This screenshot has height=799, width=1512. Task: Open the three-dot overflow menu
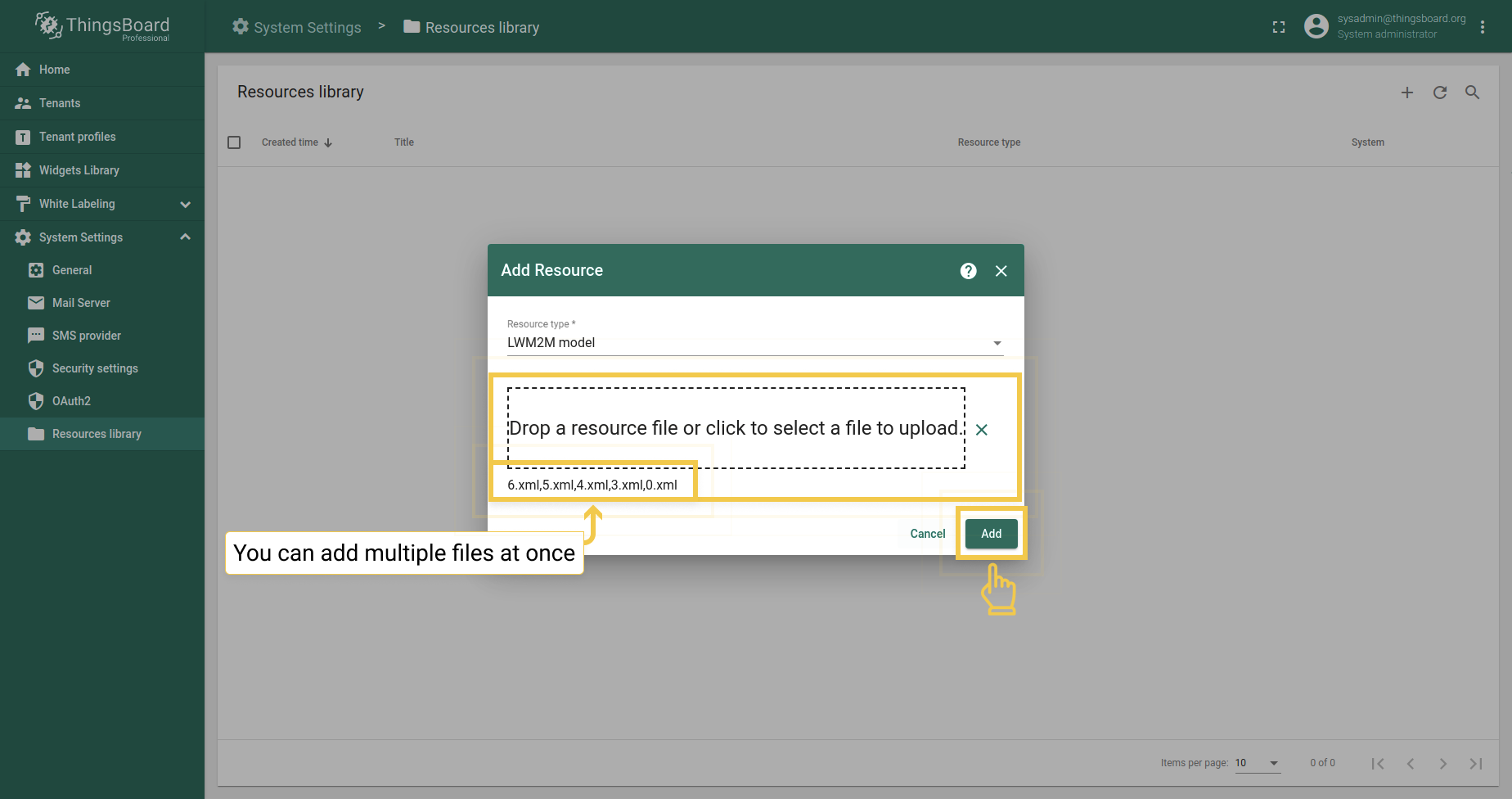point(1483,27)
